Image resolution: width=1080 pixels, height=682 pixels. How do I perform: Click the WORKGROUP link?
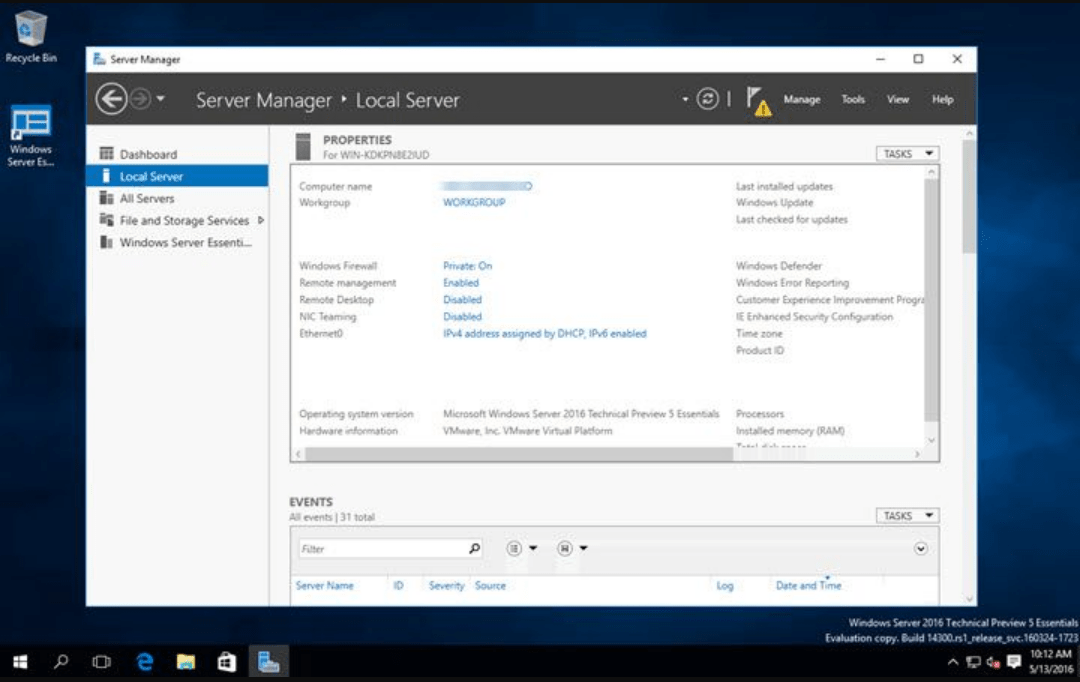pos(474,203)
